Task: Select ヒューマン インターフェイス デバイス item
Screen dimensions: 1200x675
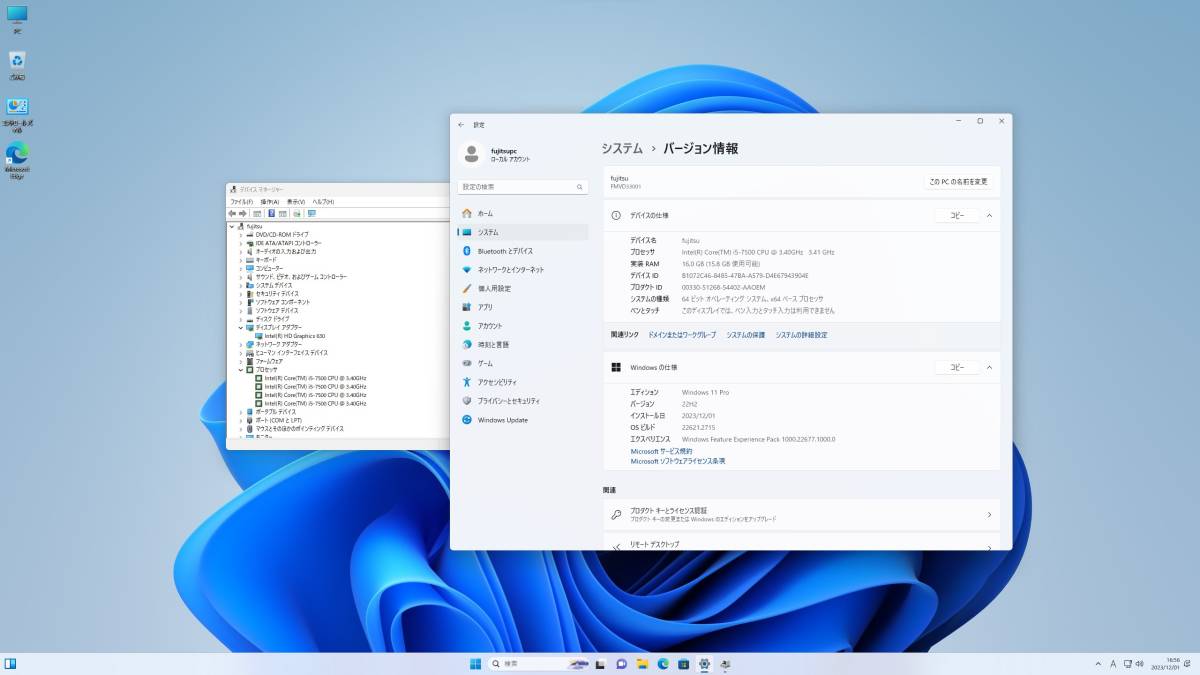Action: [x=292, y=352]
